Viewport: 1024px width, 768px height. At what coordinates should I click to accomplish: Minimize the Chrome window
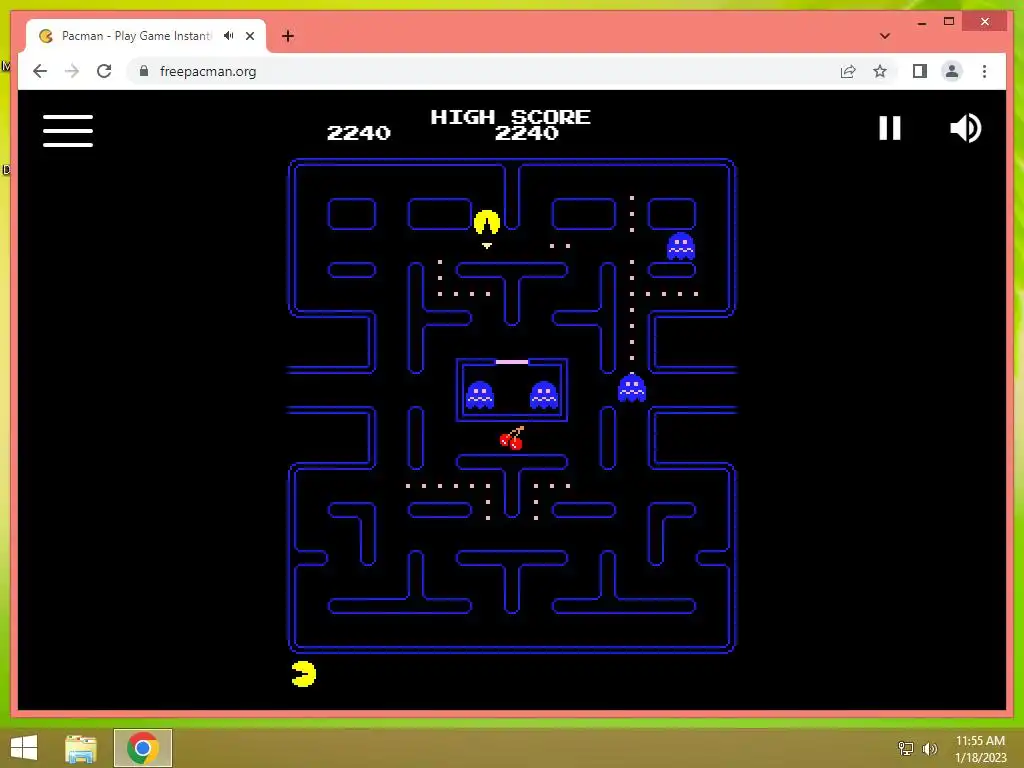pyautogui.click(x=922, y=22)
